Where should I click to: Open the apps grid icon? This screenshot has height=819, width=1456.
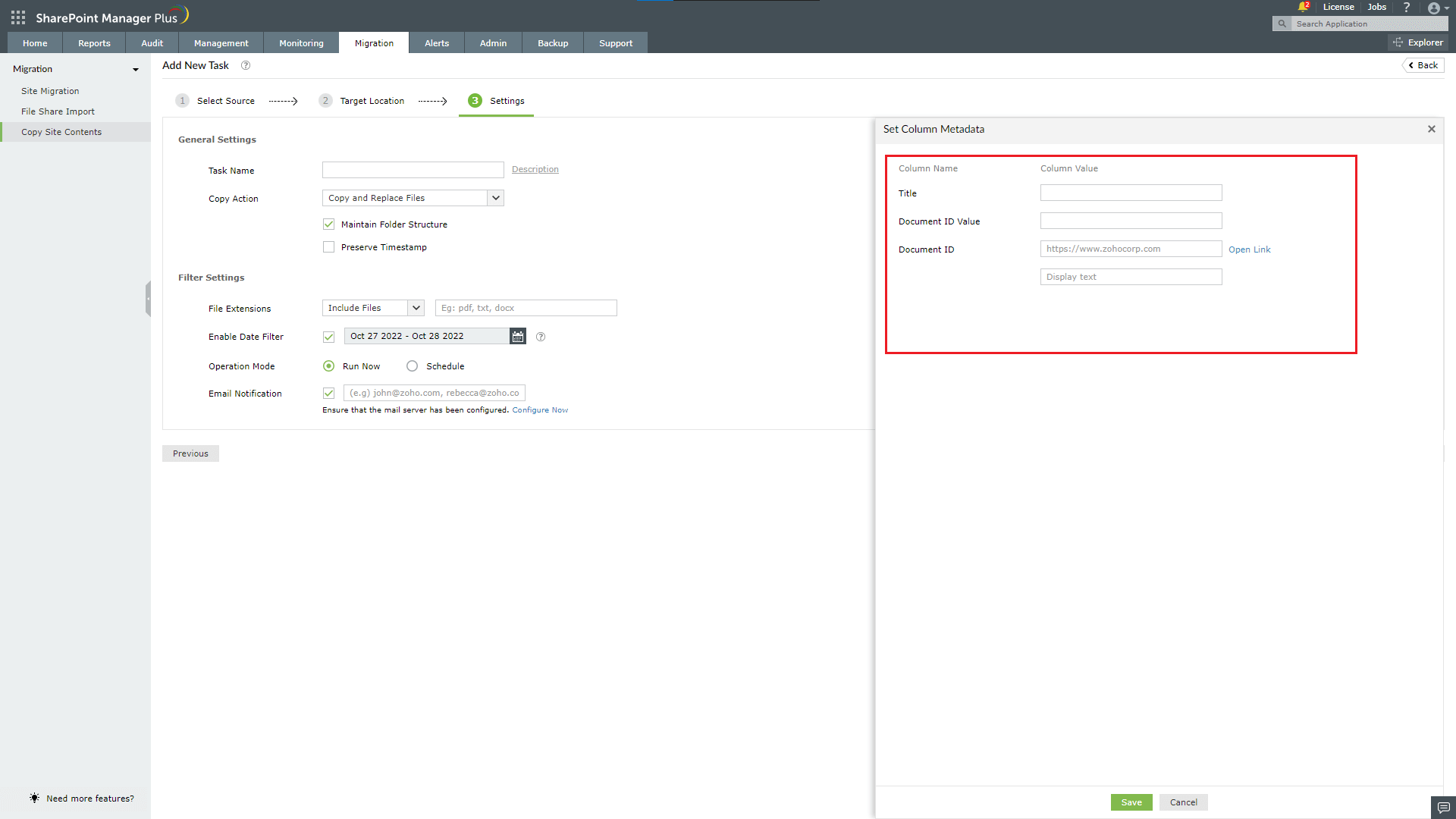[17, 17]
